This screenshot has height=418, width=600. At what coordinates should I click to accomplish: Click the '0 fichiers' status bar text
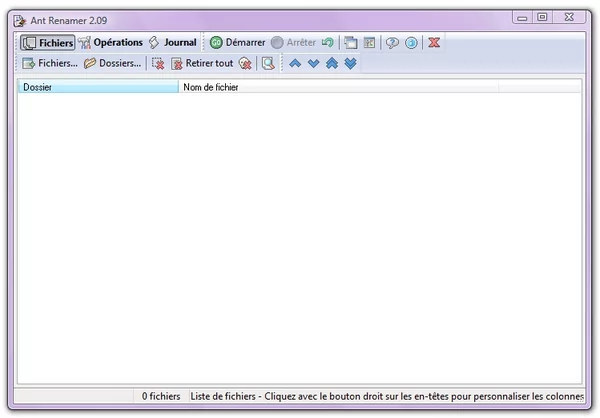(161, 396)
